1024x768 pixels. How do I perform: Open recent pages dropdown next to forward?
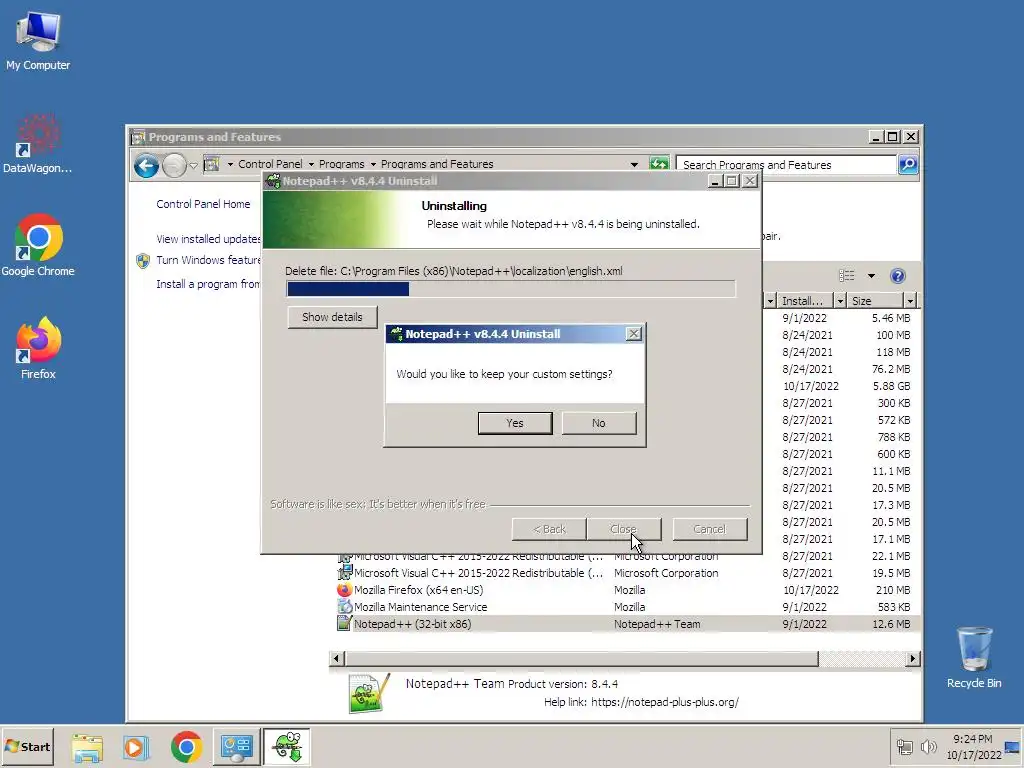[x=194, y=166]
